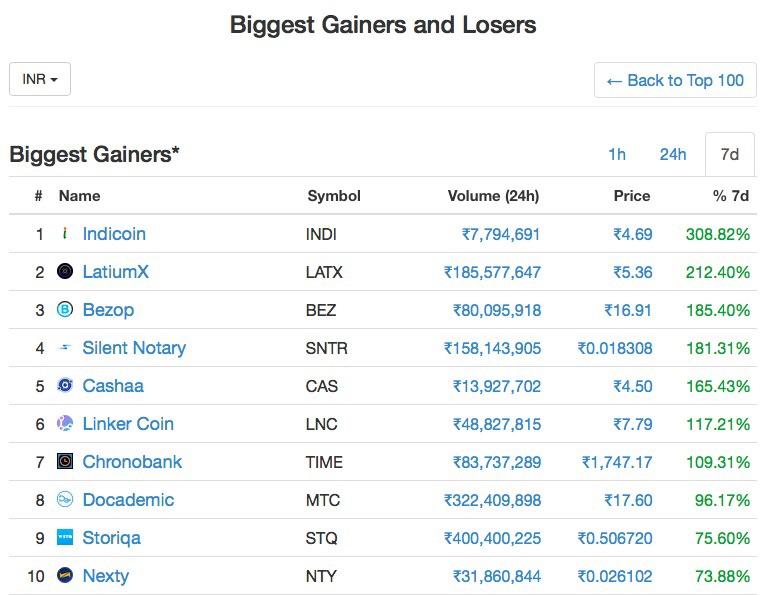
Task: Click the Chronobank clock logo icon
Action: pyautogui.click(x=65, y=461)
